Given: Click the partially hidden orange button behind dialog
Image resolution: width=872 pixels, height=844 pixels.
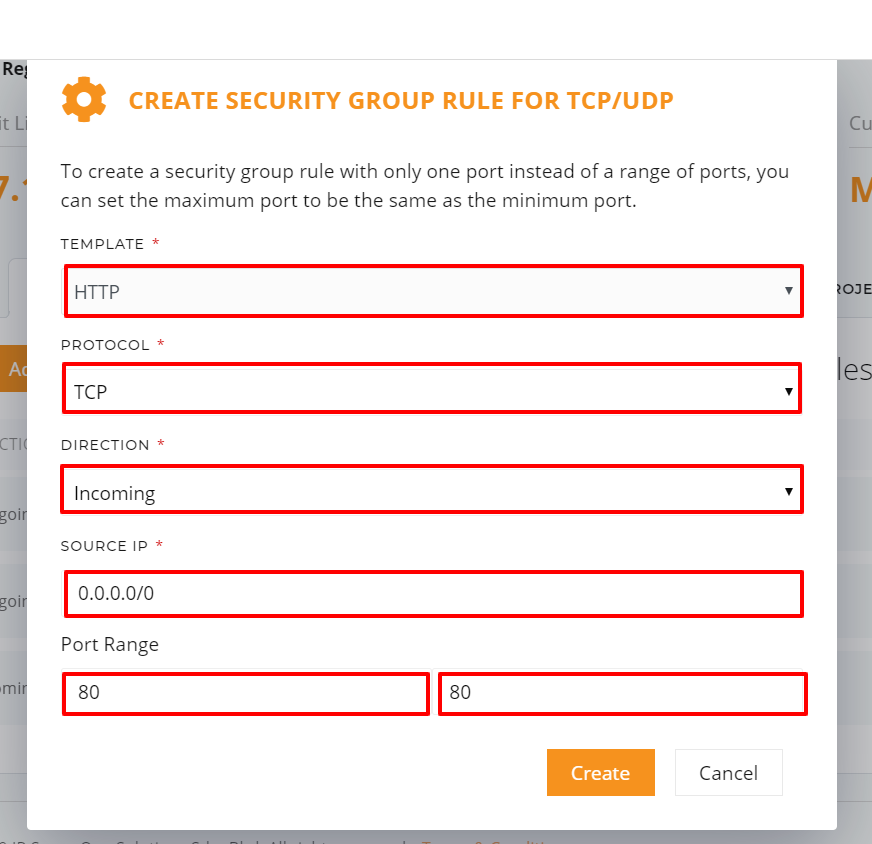Looking at the screenshot, I should click(x=13, y=368).
